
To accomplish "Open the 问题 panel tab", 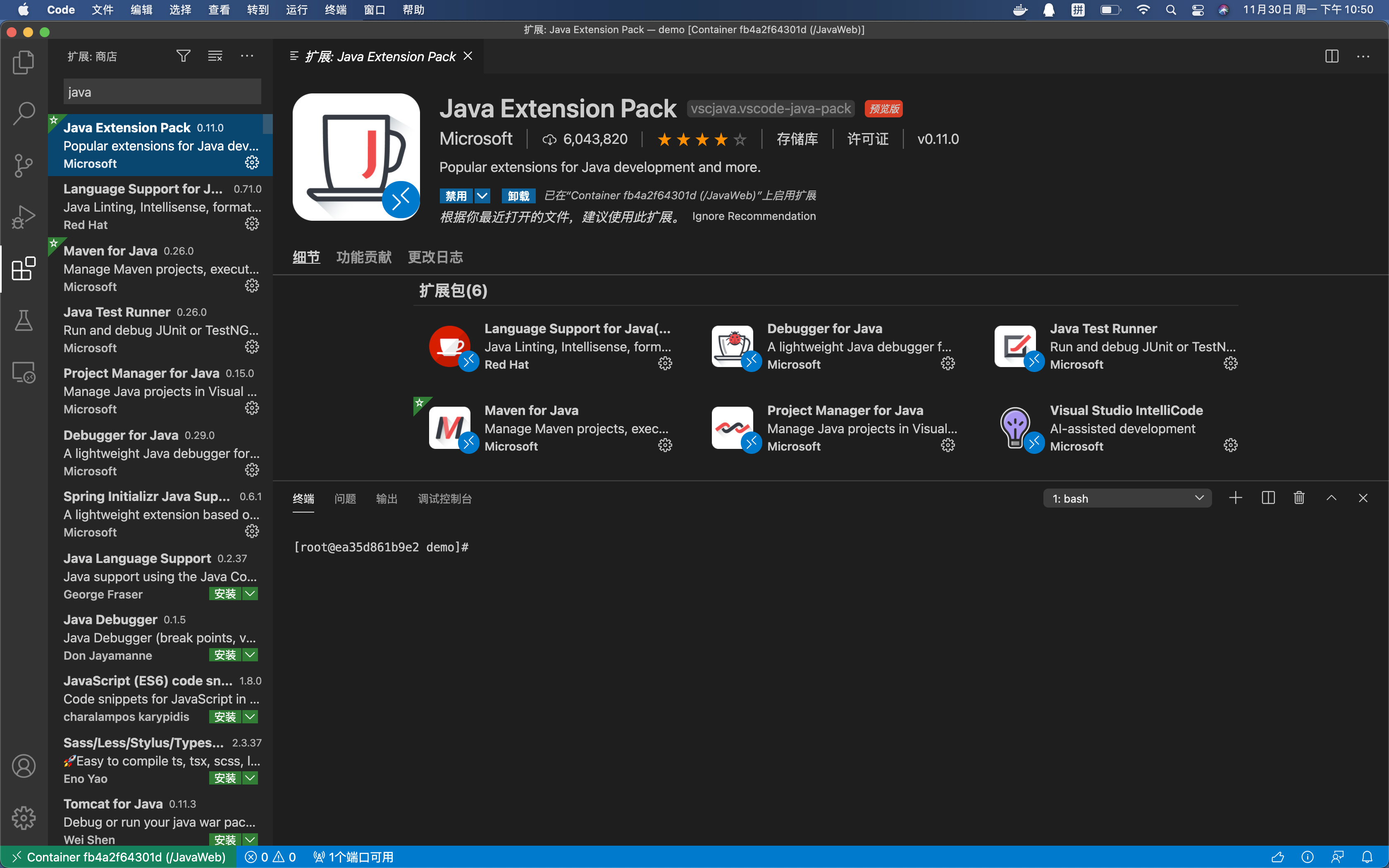I will coord(345,498).
